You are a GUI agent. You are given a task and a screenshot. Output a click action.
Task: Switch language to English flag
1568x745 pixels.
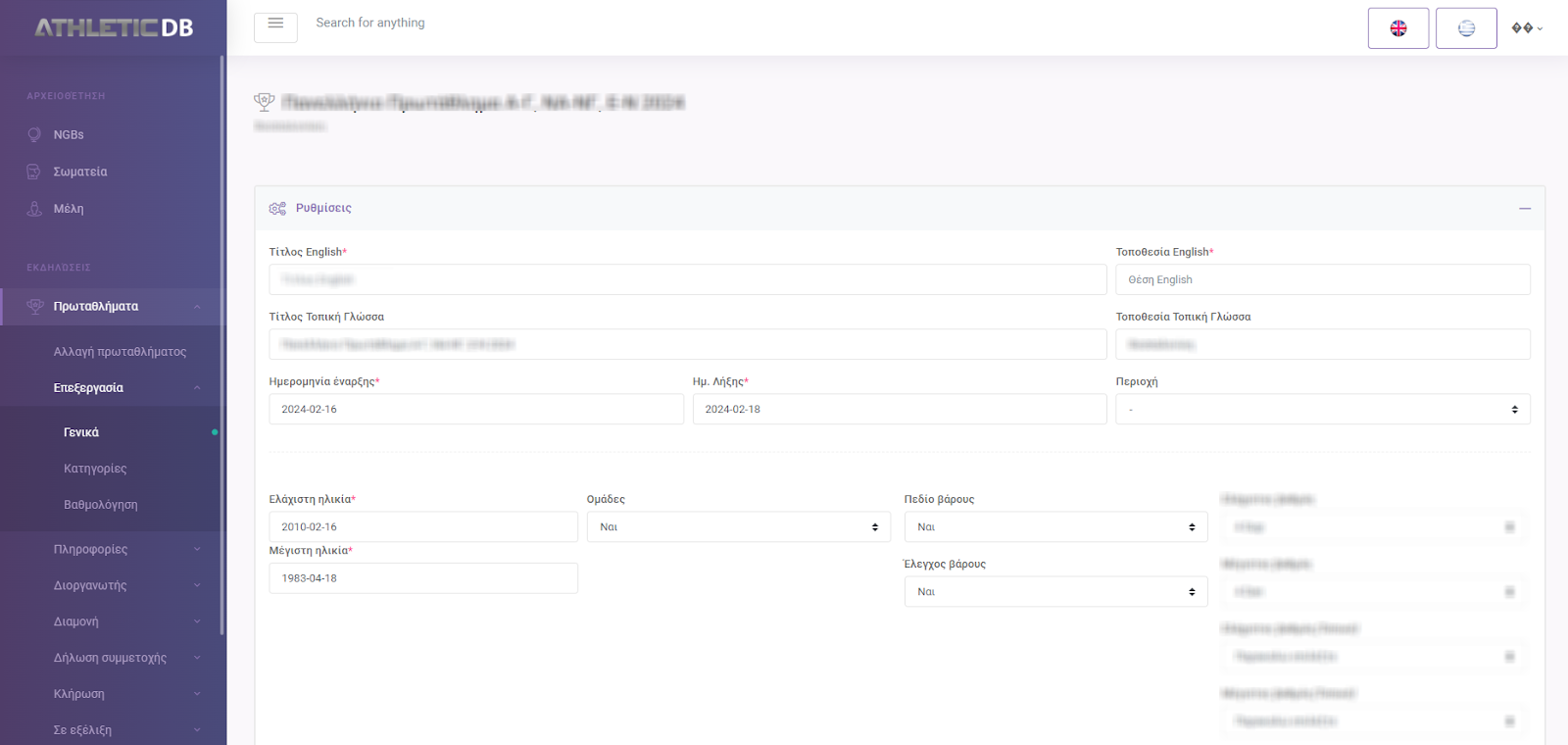(x=1398, y=28)
